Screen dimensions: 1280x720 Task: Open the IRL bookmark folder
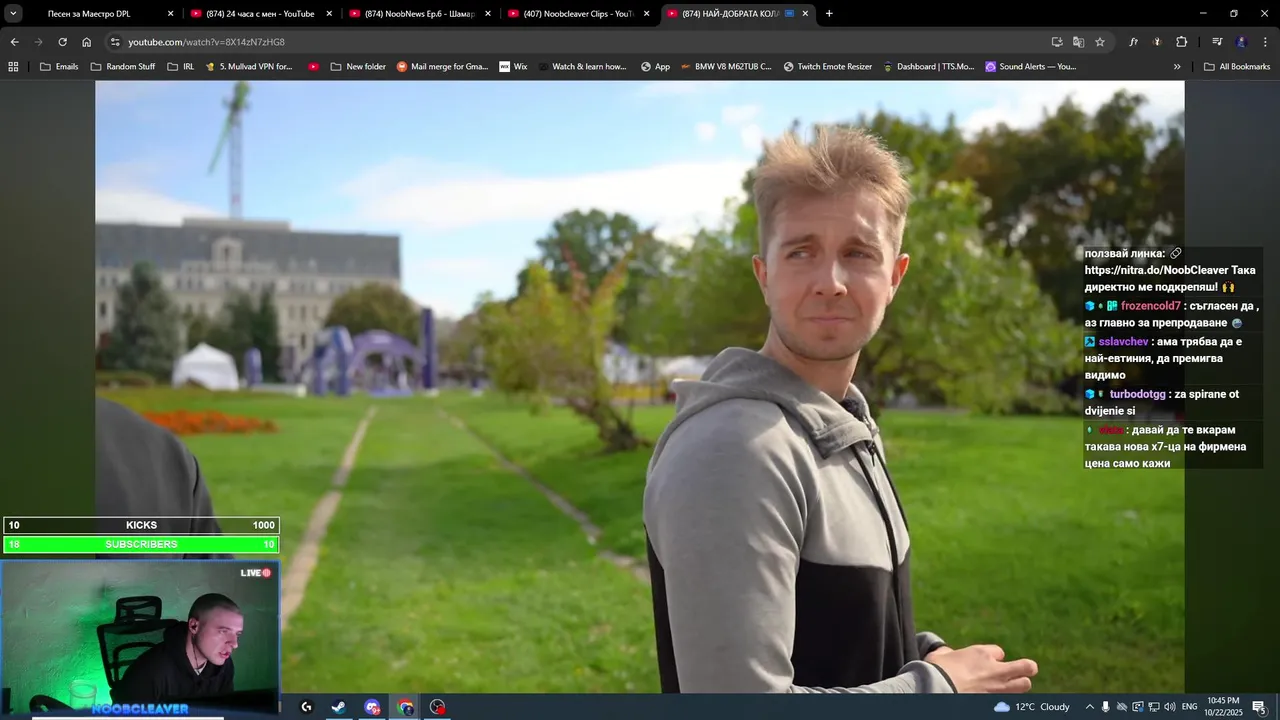(x=181, y=67)
